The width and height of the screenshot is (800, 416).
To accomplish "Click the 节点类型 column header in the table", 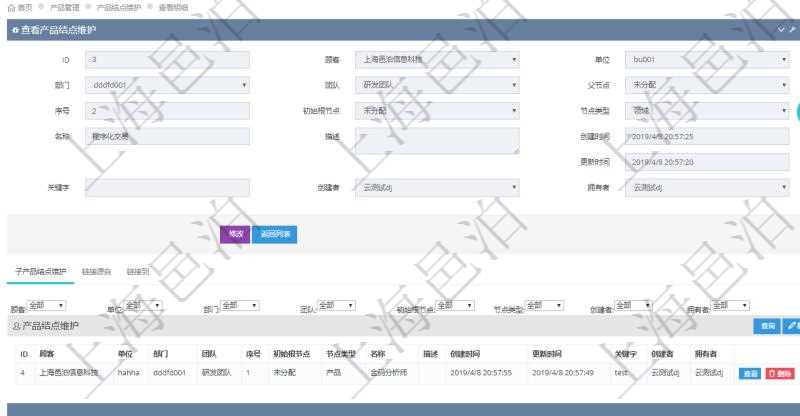I will coord(341,354).
